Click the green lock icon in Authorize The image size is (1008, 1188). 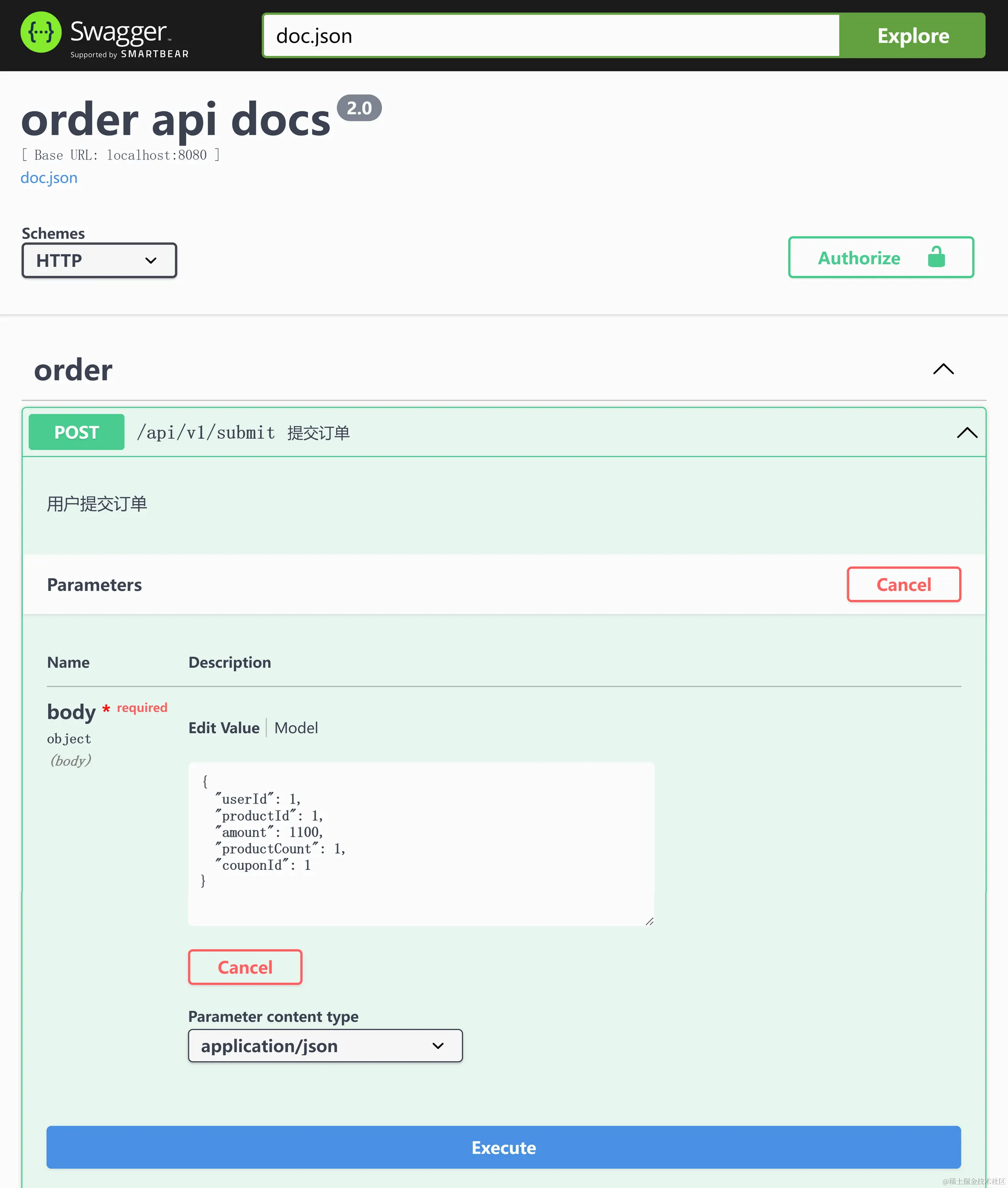pyautogui.click(x=936, y=257)
